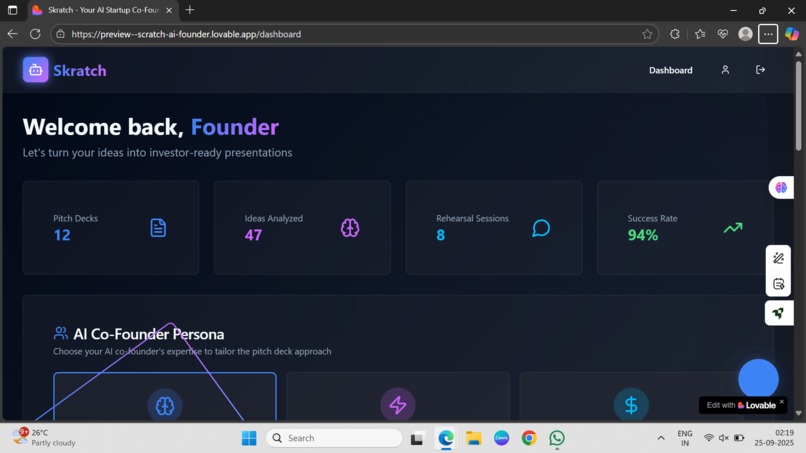Open browser settings and more menu
806x453 pixels.
coord(768,34)
